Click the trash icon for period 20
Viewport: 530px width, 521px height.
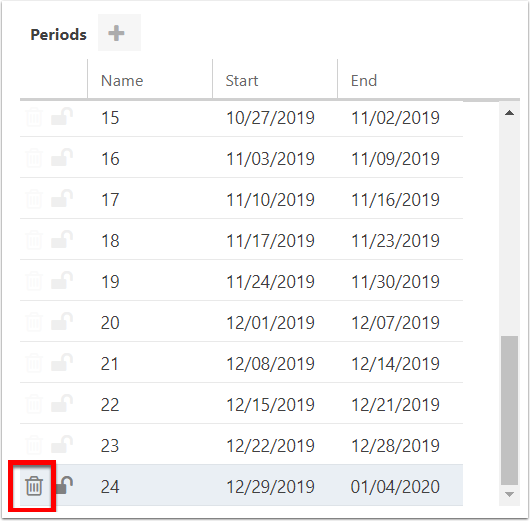point(34,322)
